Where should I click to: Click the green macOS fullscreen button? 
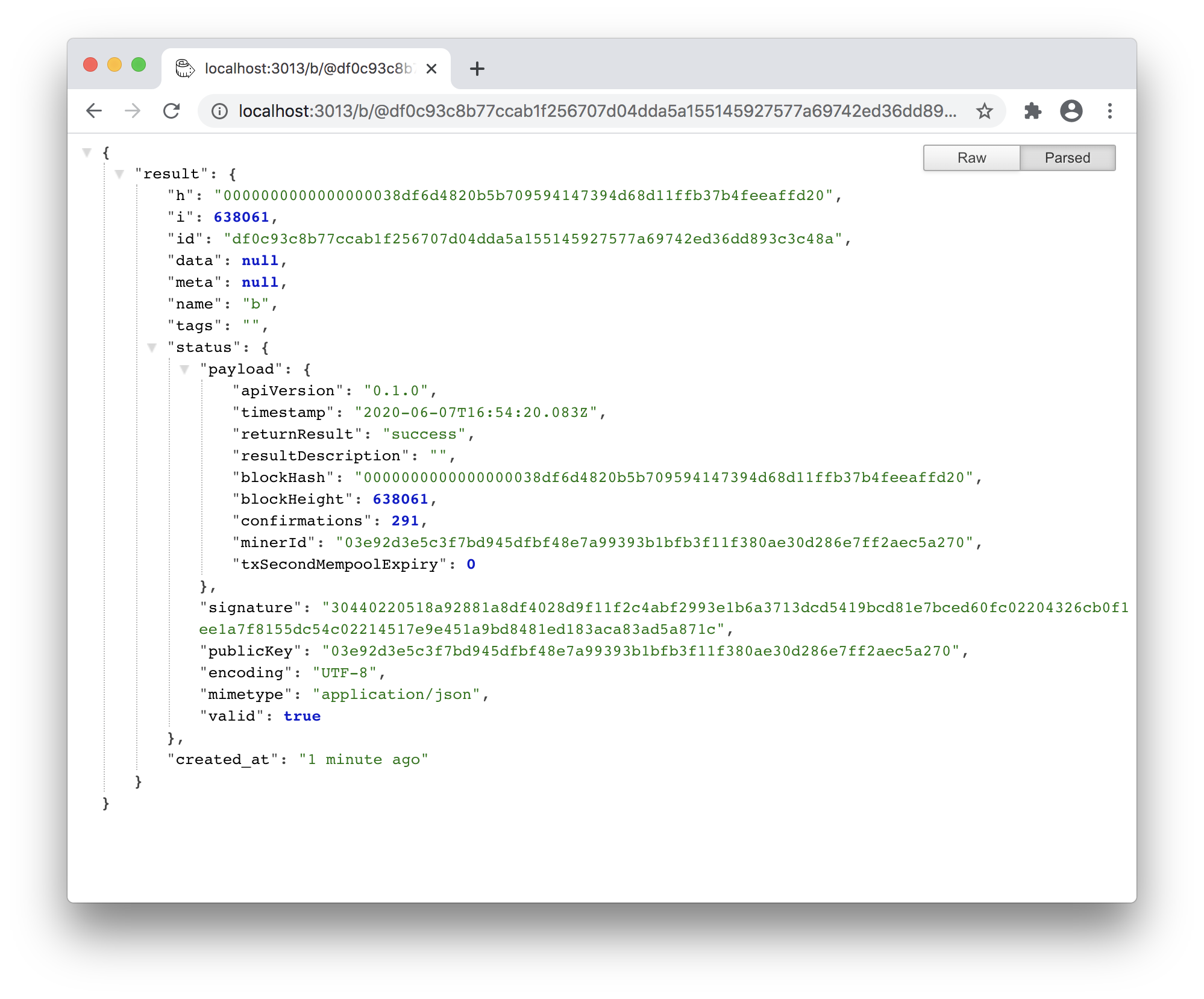pos(139,64)
